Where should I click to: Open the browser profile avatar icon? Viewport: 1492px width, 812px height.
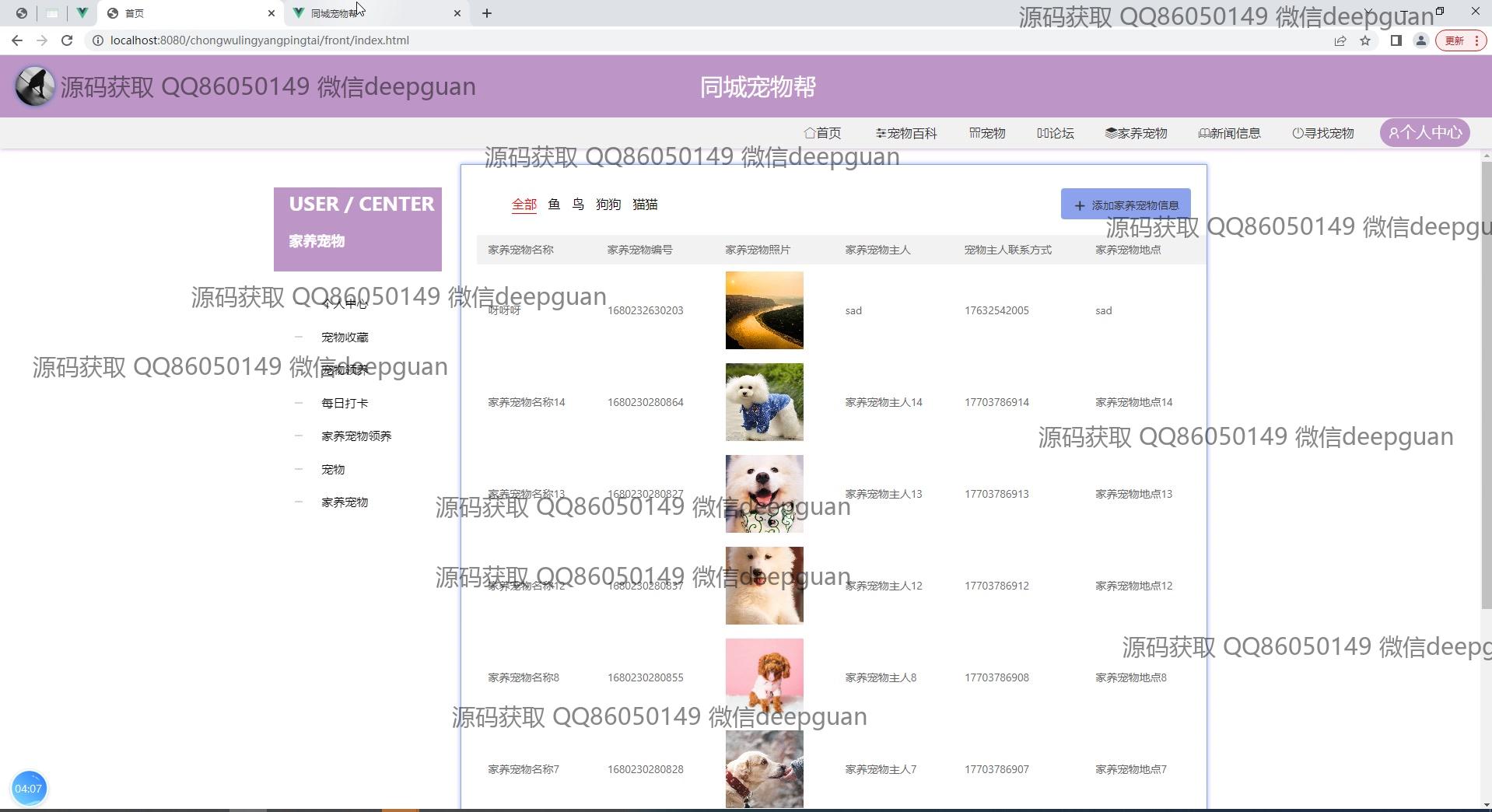[x=1420, y=40]
